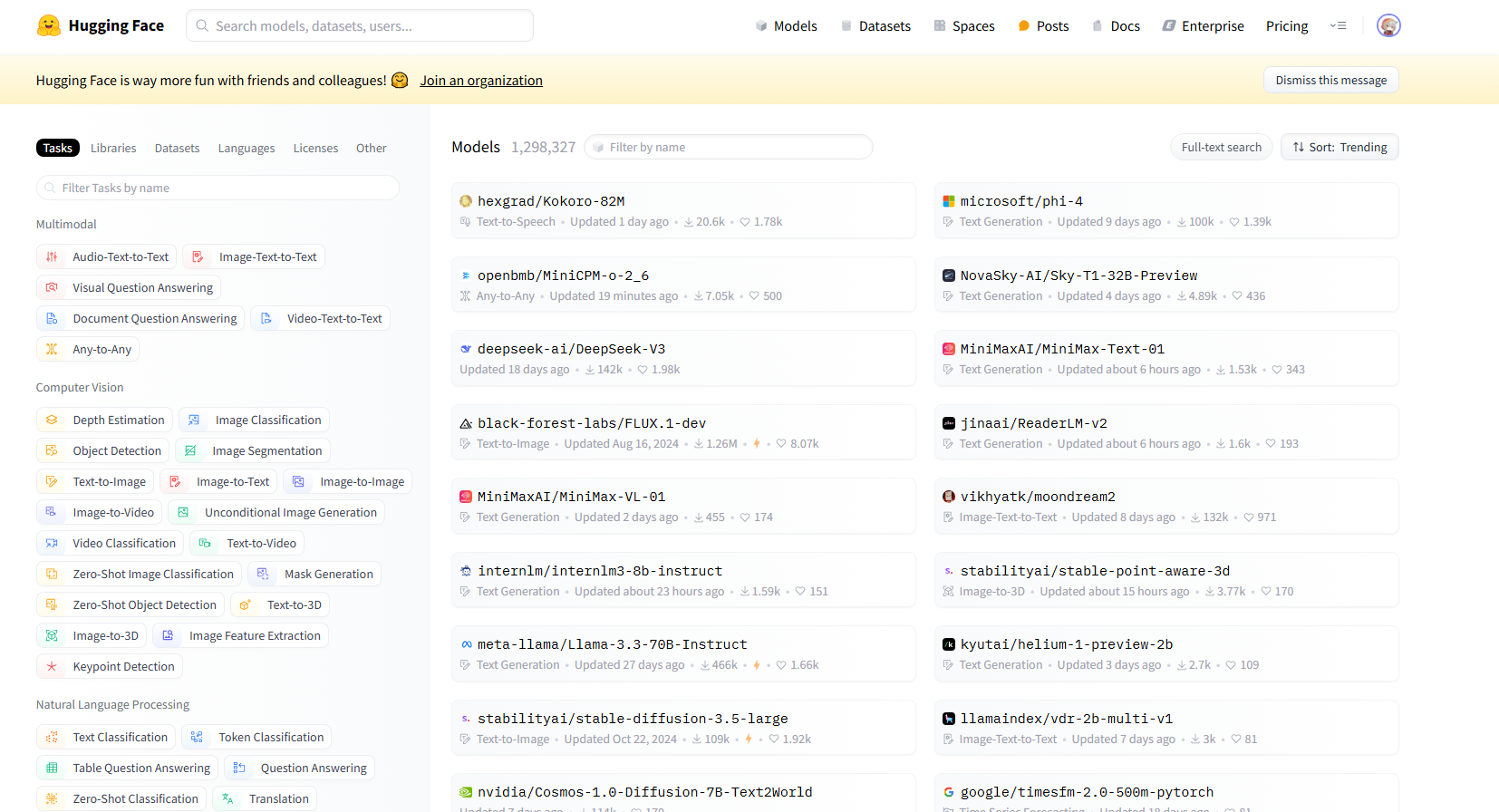This screenshot has height=812, width=1499.
Task: Click the deepseek-ai/DeepSeek-V3 whale icon
Action: 466,349
